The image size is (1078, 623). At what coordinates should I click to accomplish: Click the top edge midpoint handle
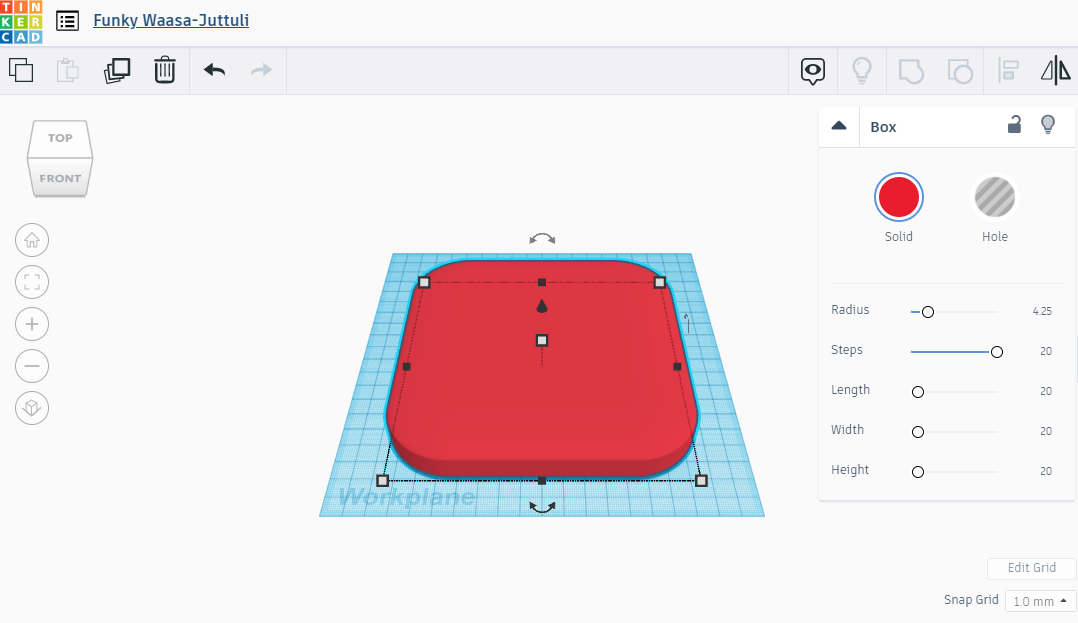point(542,283)
